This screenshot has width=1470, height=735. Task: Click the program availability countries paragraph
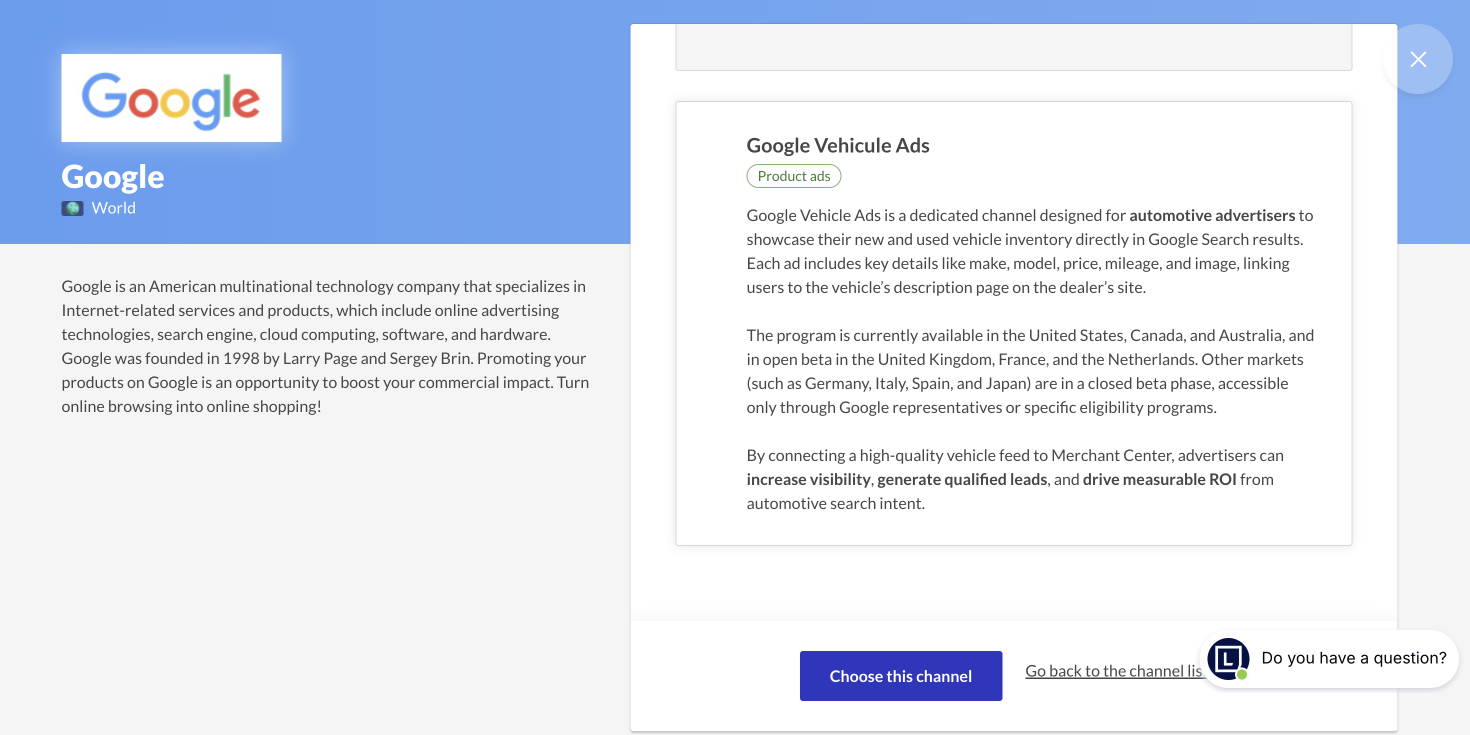pos(1030,371)
